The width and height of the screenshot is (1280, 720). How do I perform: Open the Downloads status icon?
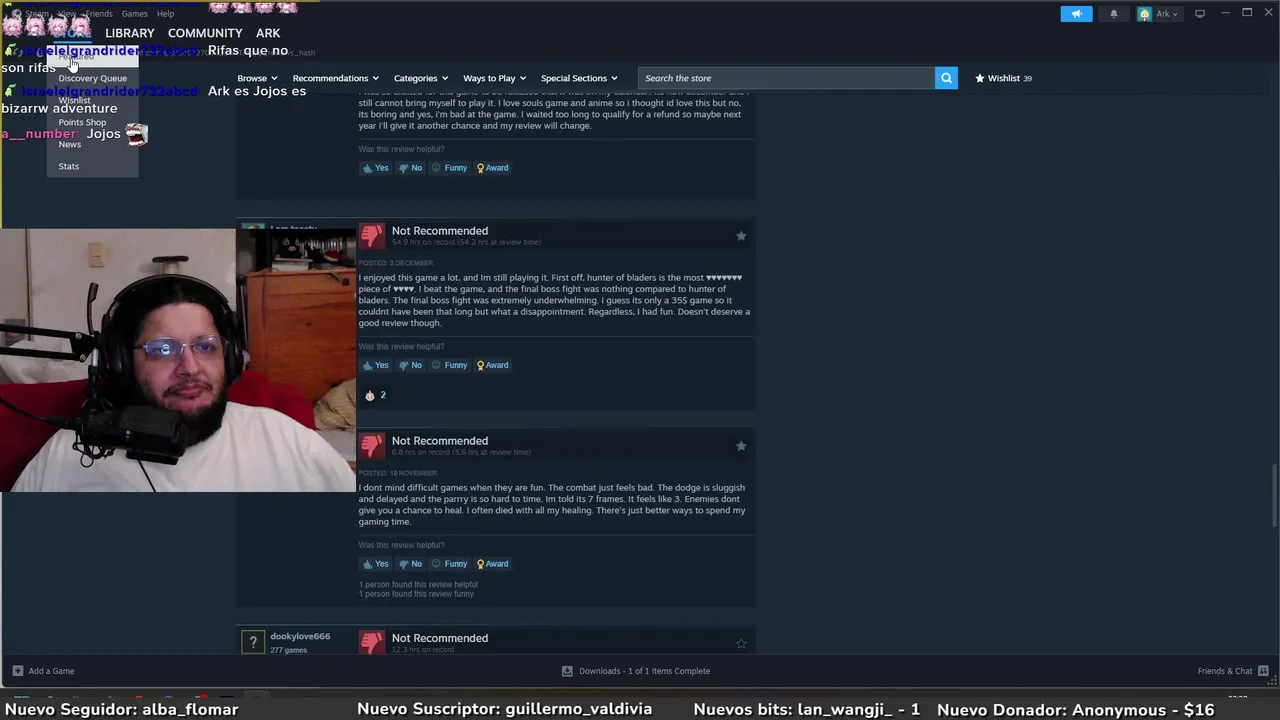[567, 671]
